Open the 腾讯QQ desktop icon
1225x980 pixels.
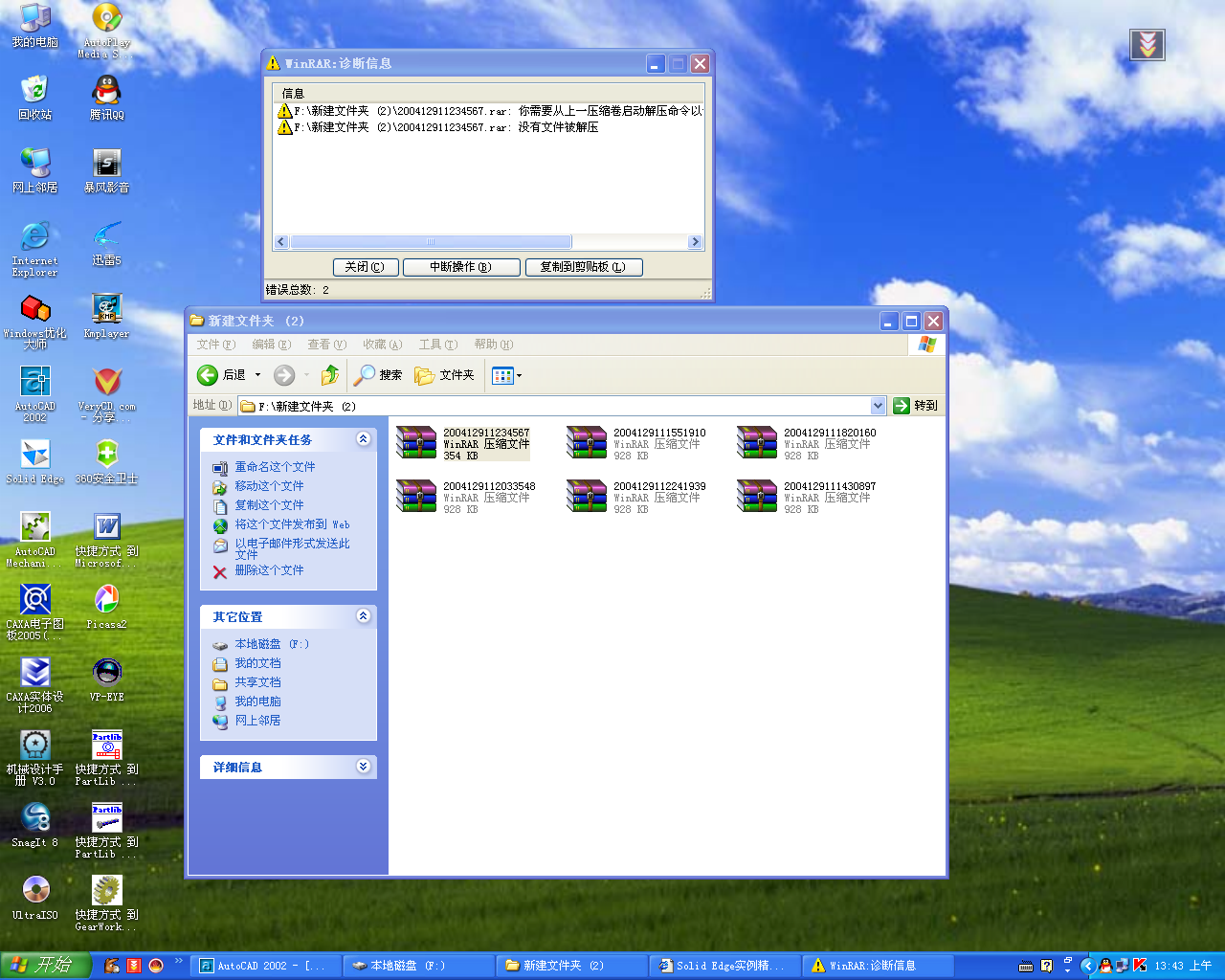point(106,98)
